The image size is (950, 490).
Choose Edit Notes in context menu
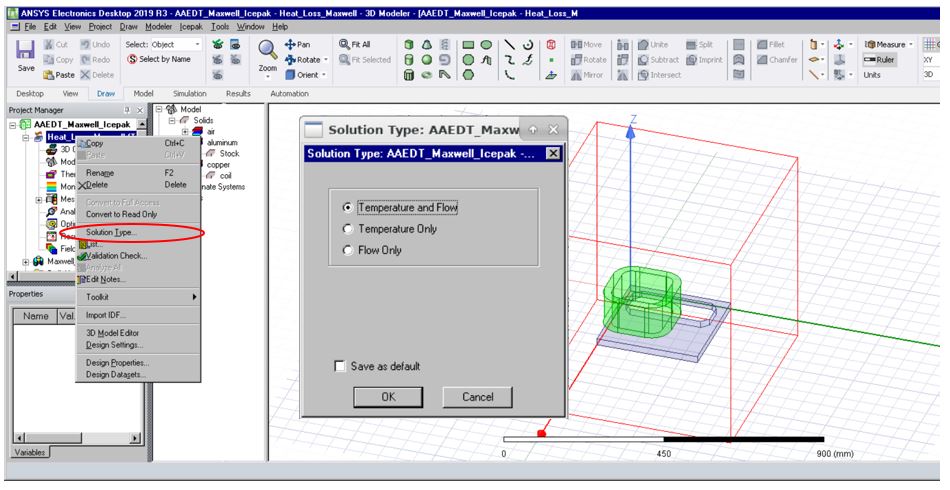coord(138,279)
